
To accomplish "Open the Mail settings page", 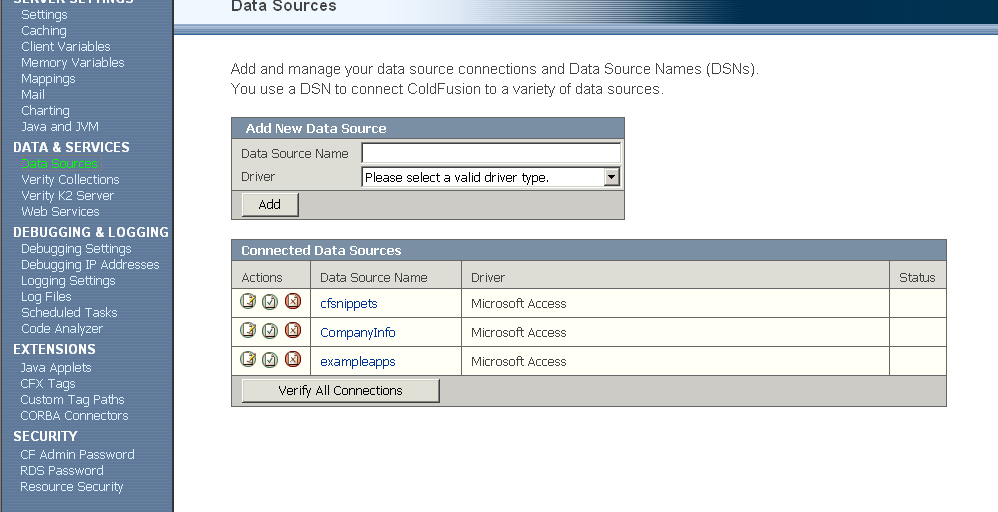I will (32, 94).
